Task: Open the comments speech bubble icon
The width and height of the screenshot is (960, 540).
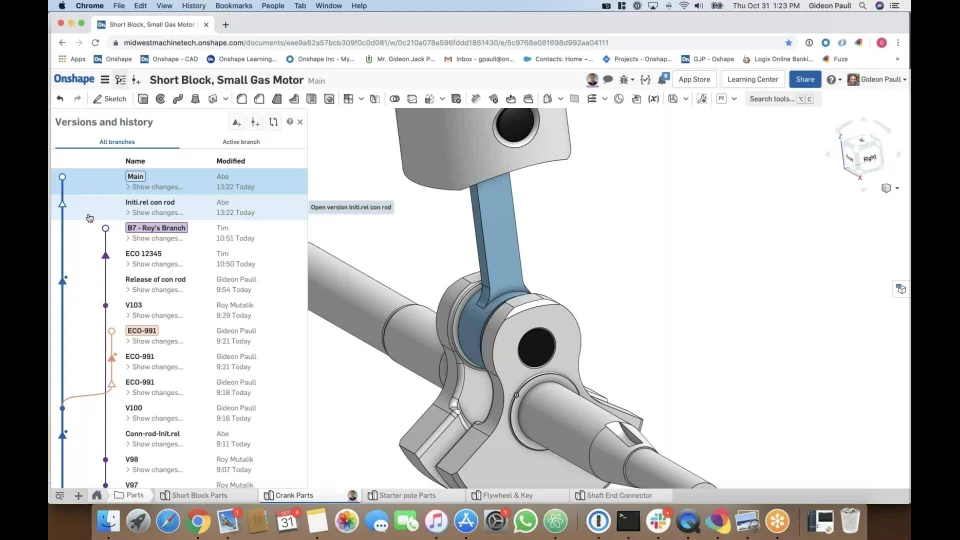Action: pos(608,80)
